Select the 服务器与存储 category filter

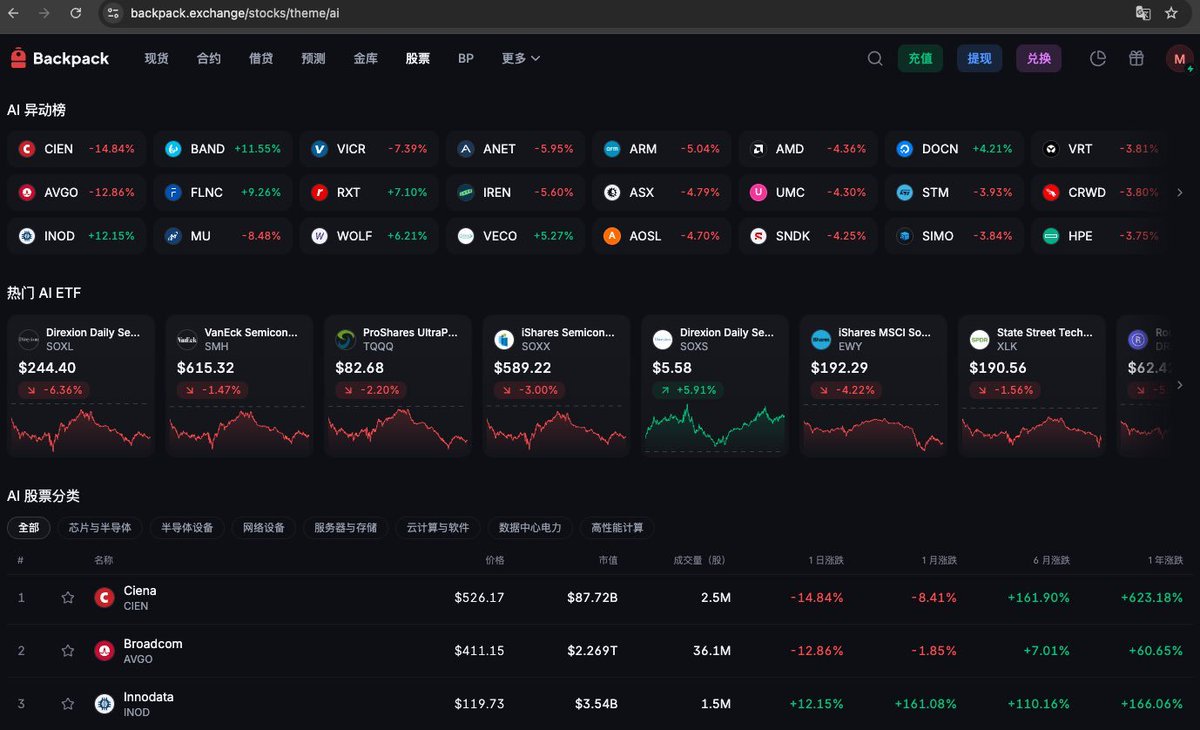[x=345, y=528]
